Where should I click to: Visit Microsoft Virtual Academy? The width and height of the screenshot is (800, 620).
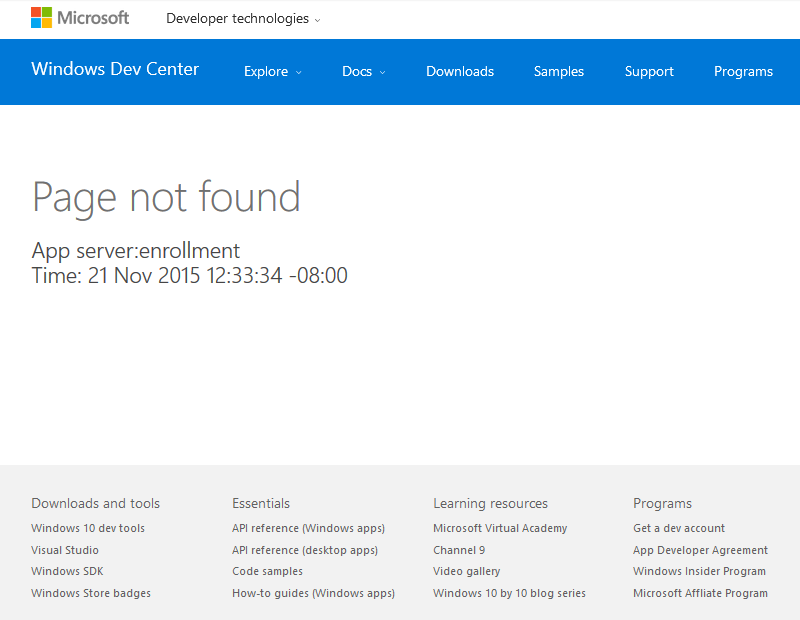pos(500,527)
